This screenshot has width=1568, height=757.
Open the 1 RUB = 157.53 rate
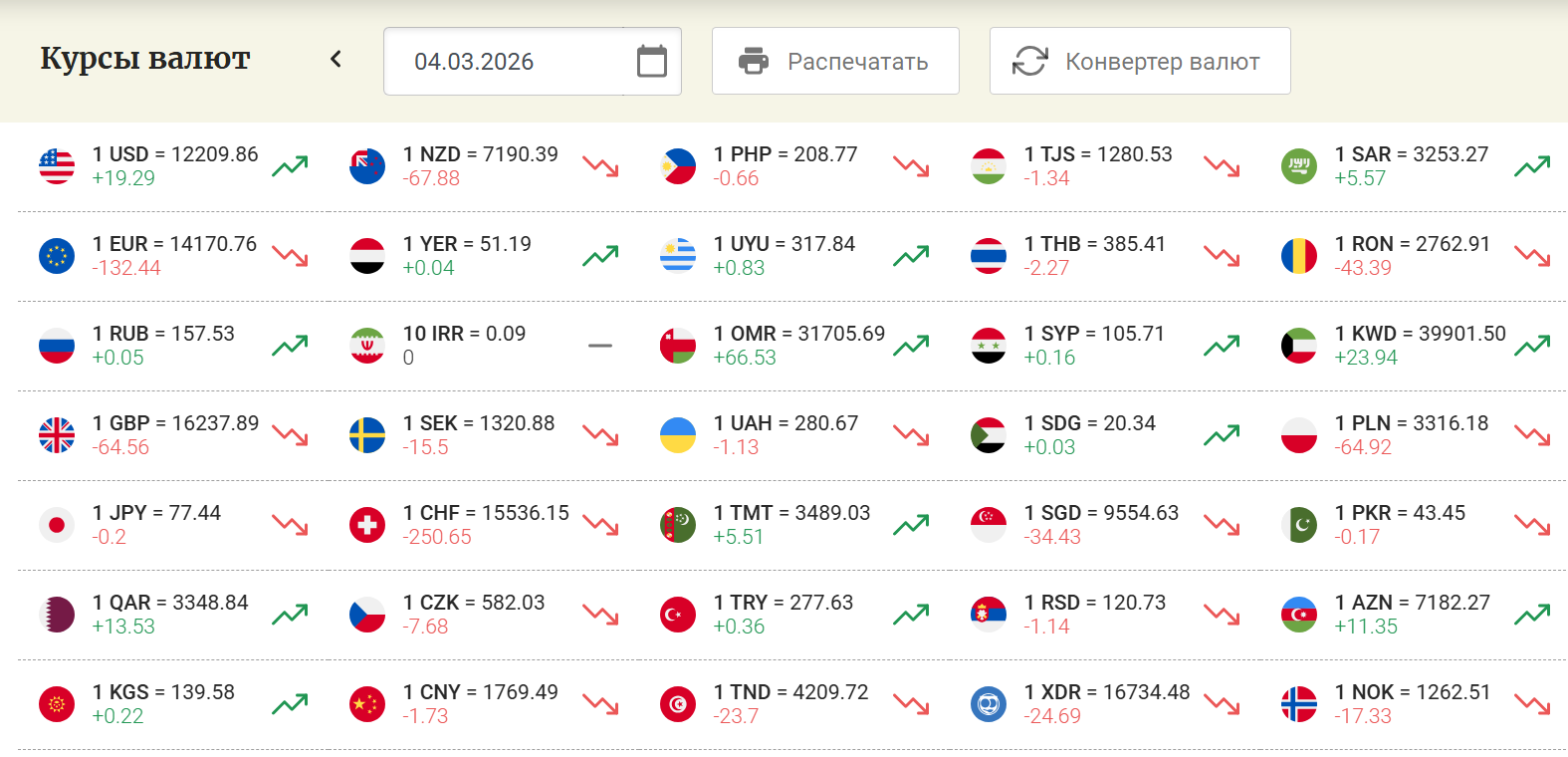pyautogui.click(x=163, y=334)
